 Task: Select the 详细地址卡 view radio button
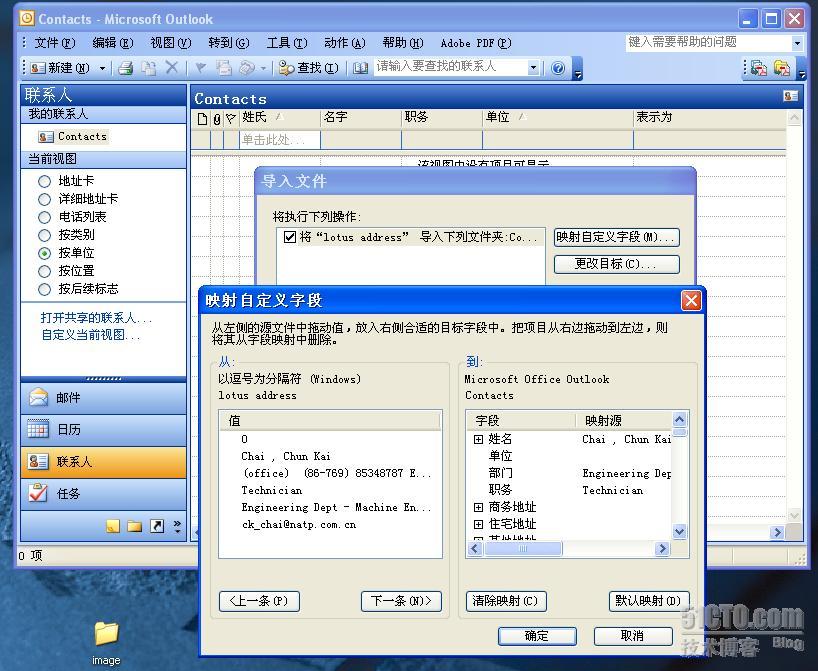coord(44,199)
